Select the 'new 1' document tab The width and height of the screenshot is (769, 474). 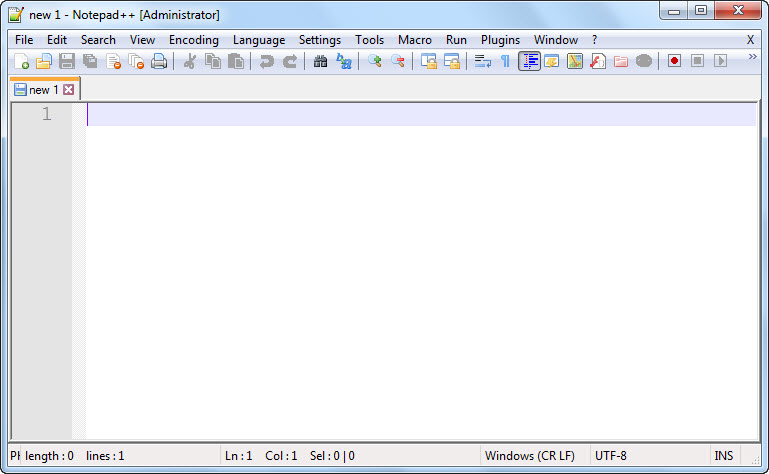[x=42, y=90]
